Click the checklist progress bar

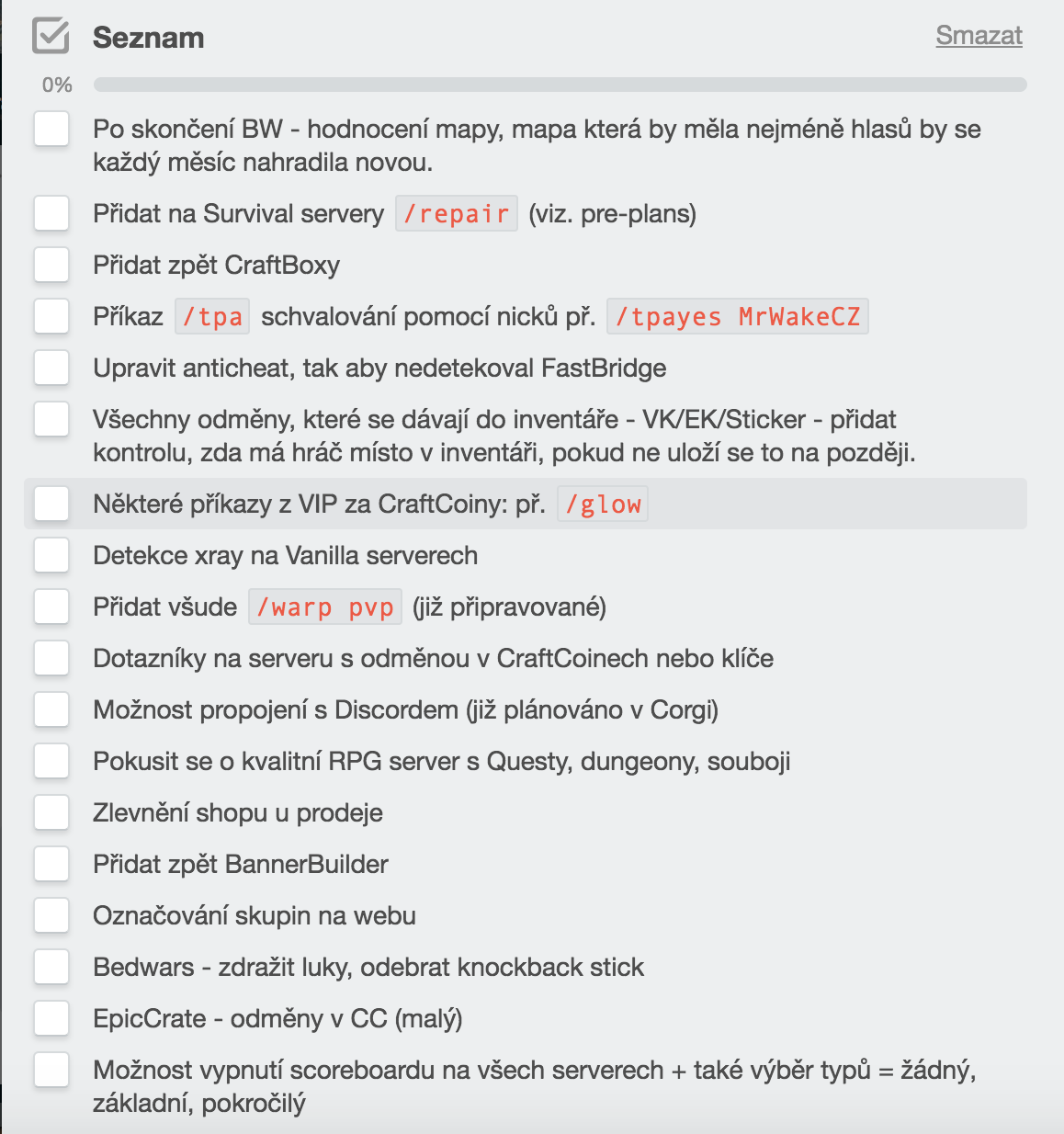[560, 85]
